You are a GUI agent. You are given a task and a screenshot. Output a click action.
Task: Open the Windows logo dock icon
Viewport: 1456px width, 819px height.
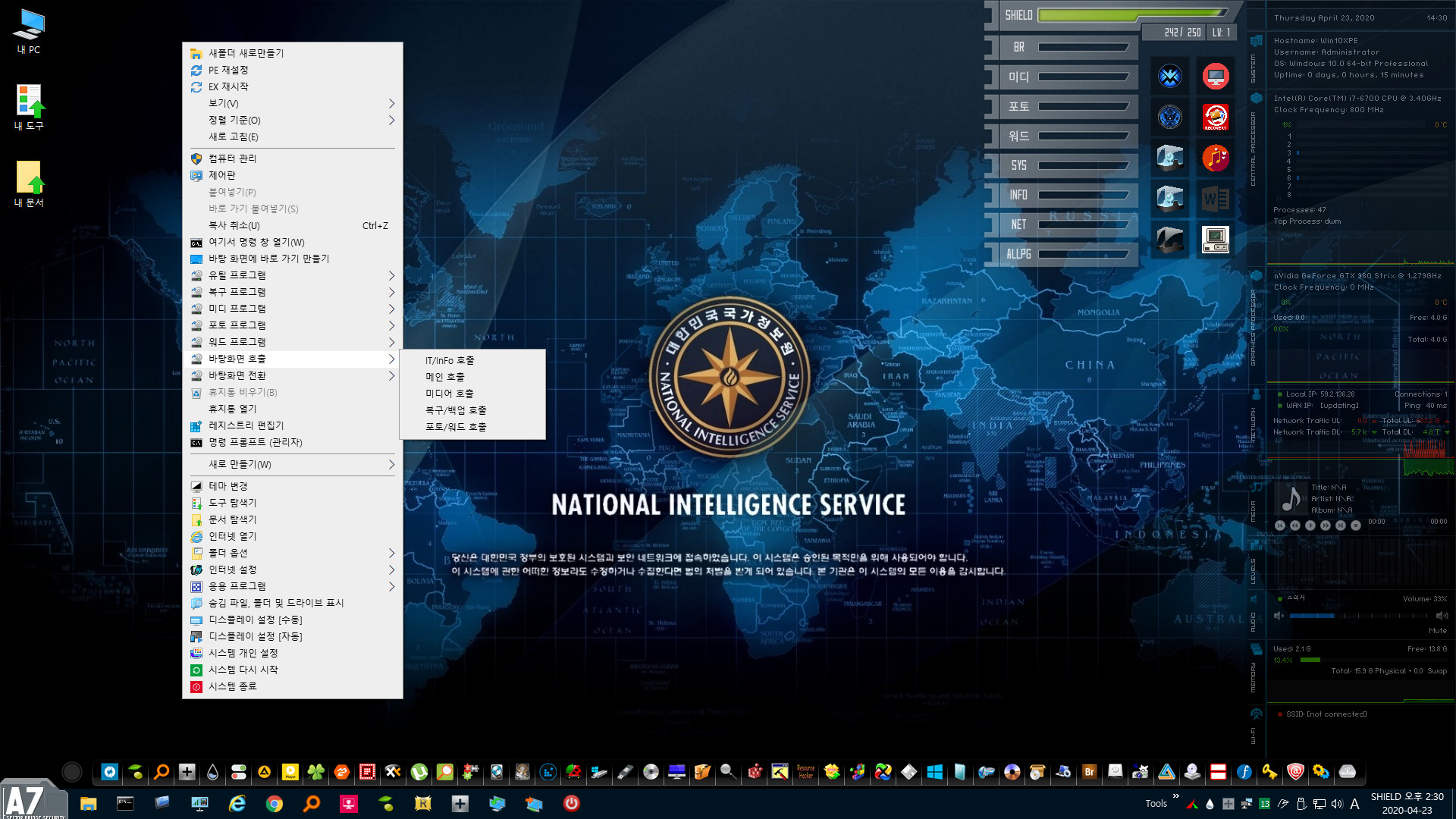(x=934, y=772)
